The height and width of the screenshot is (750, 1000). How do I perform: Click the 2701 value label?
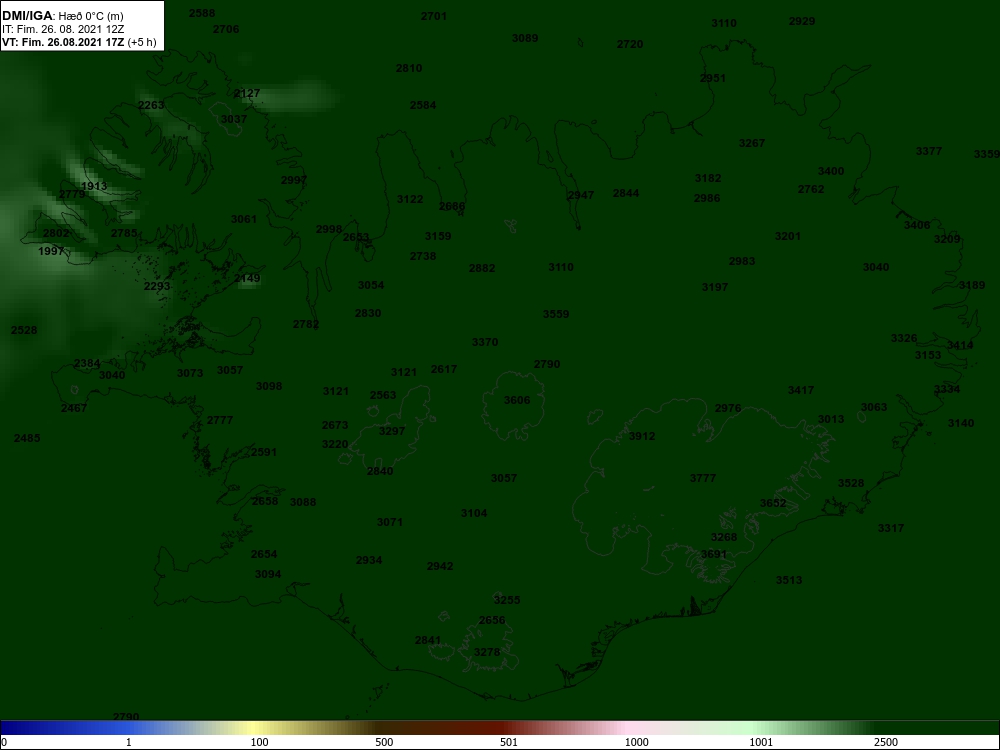(434, 16)
